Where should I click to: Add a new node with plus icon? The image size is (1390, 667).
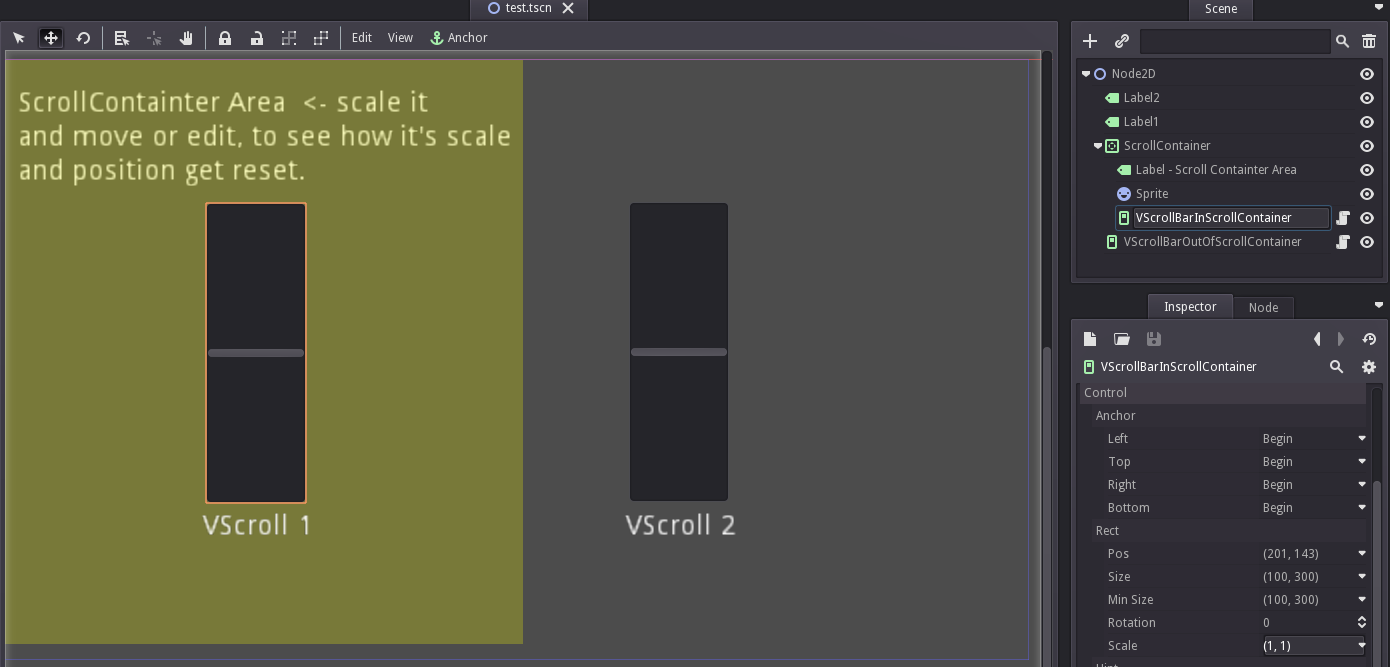[1090, 41]
